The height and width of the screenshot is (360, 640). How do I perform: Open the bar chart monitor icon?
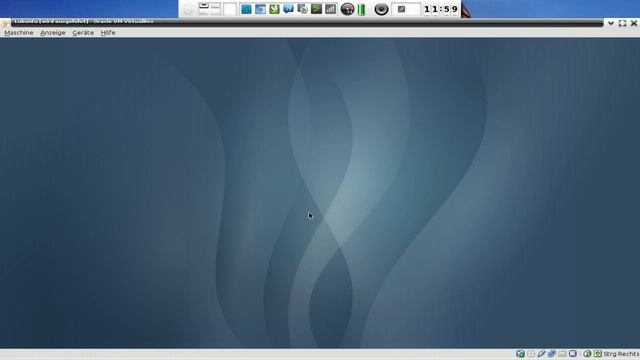pyautogui.click(x=330, y=9)
